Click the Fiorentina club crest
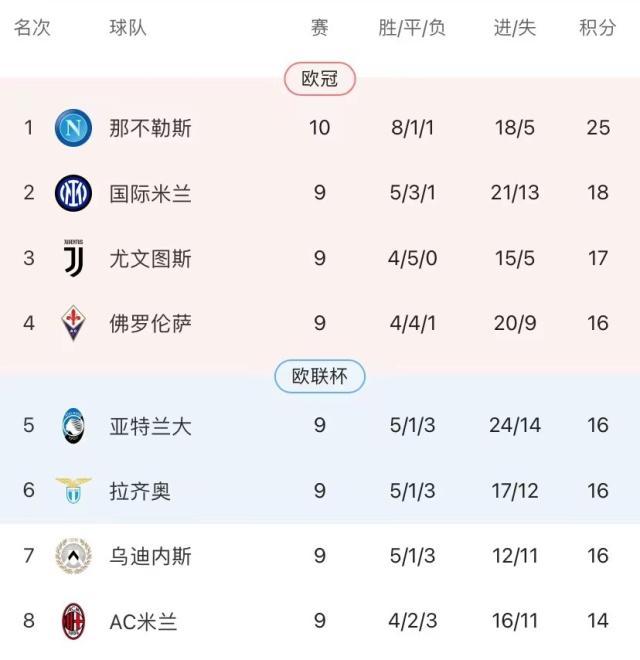640x660 pixels. point(73,324)
